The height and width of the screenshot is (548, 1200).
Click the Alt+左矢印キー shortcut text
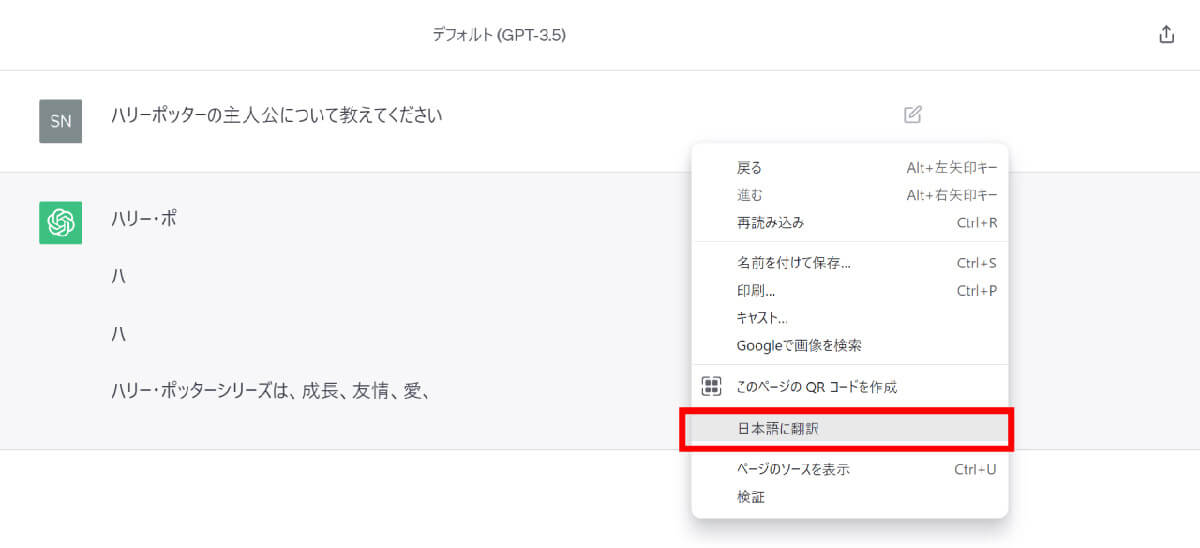(952, 168)
